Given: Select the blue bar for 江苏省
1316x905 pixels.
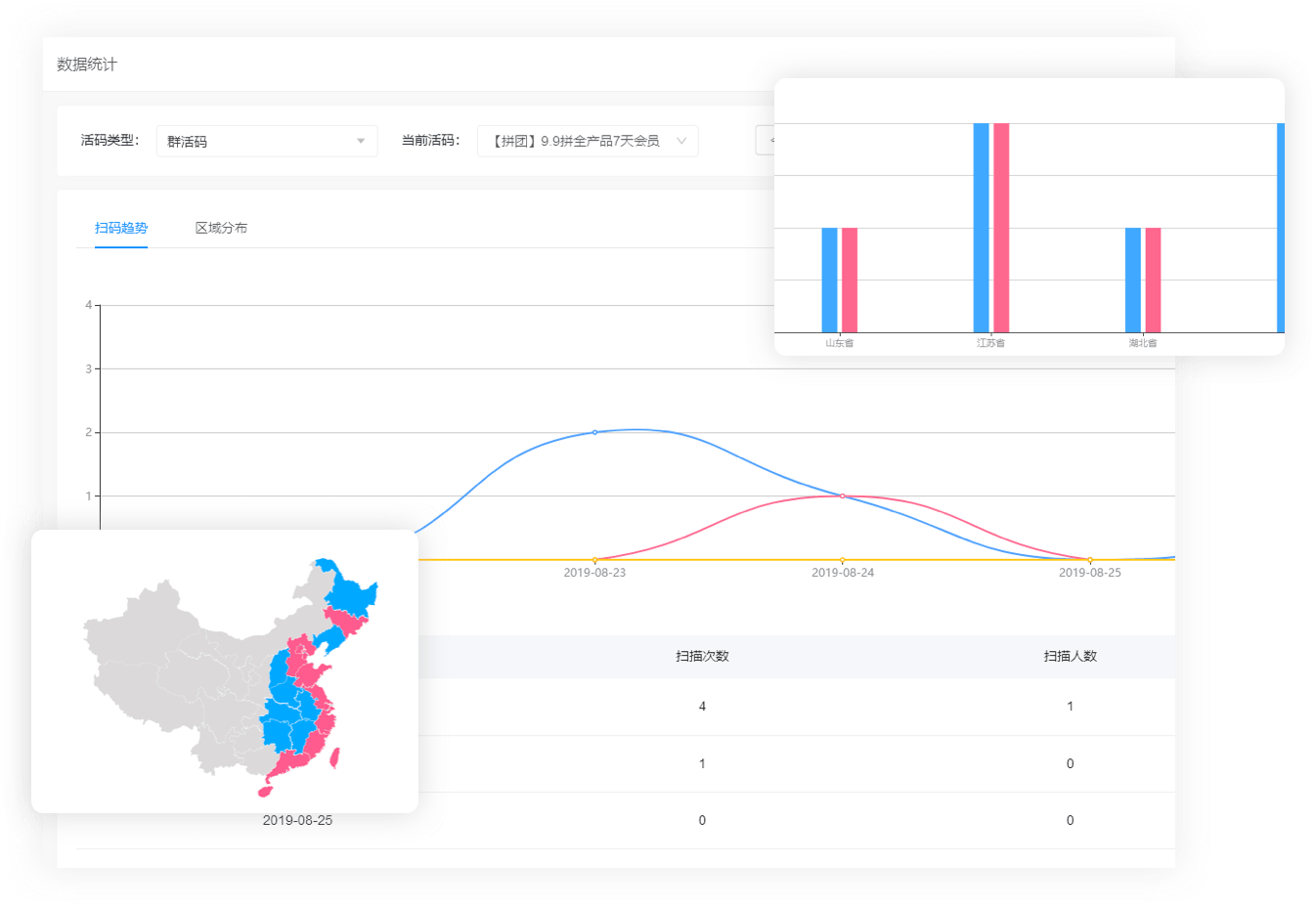Looking at the screenshot, I should point(981,228).
